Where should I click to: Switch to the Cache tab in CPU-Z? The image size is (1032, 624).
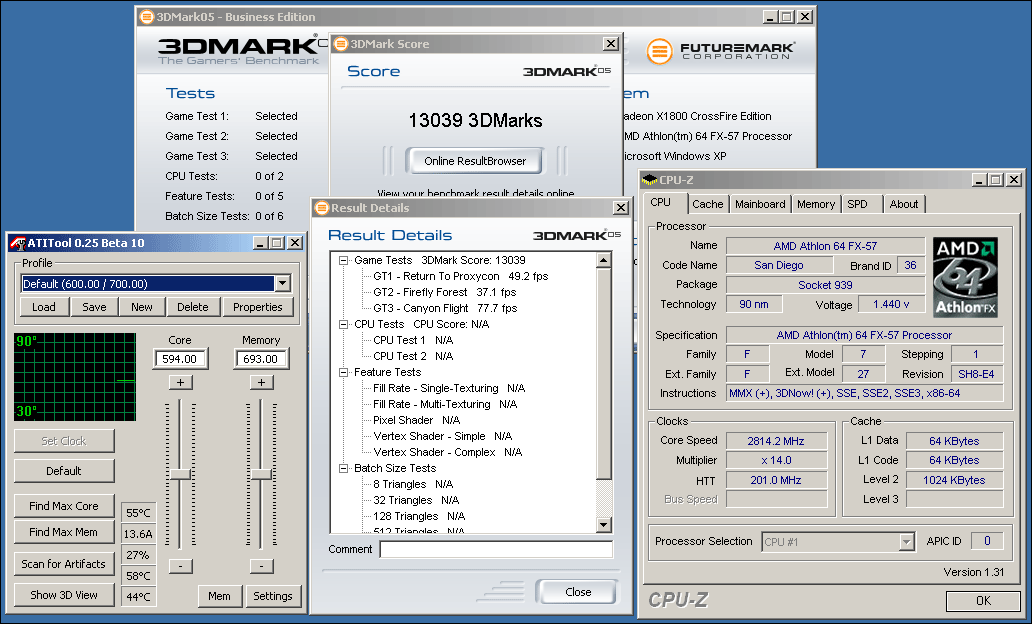tap(708, 204)
